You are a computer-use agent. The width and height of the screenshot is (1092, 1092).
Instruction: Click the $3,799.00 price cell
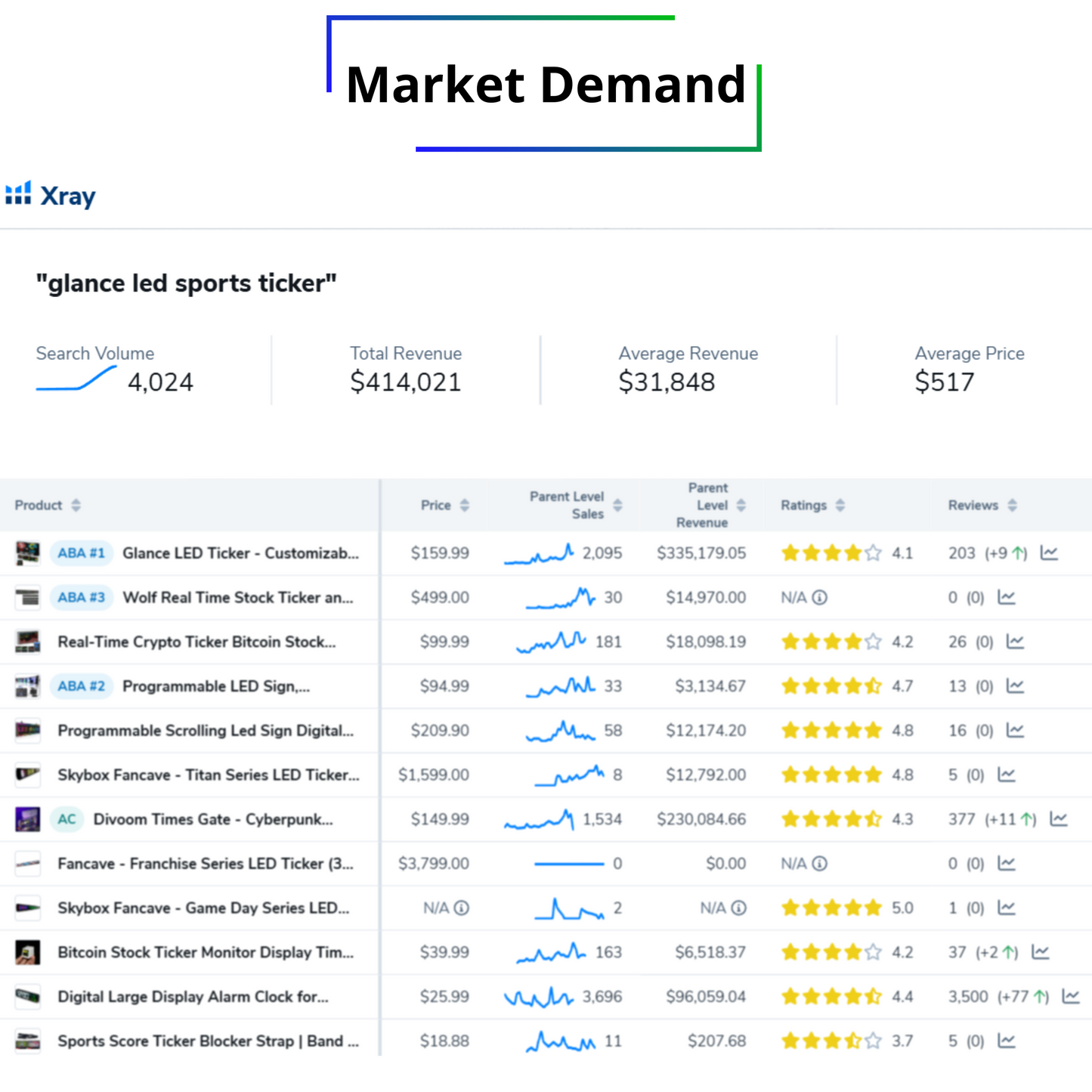coord(434,864)
